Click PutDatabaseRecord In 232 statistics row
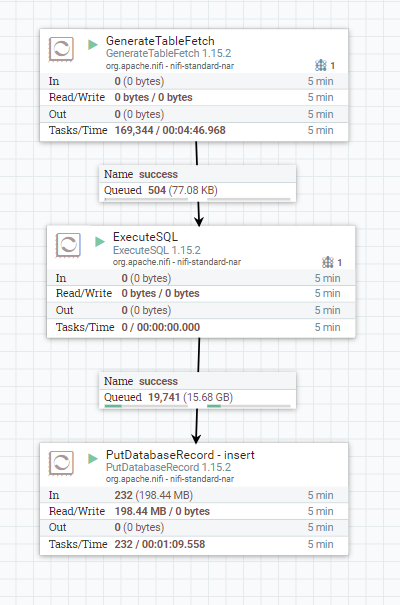 point(194,495)
